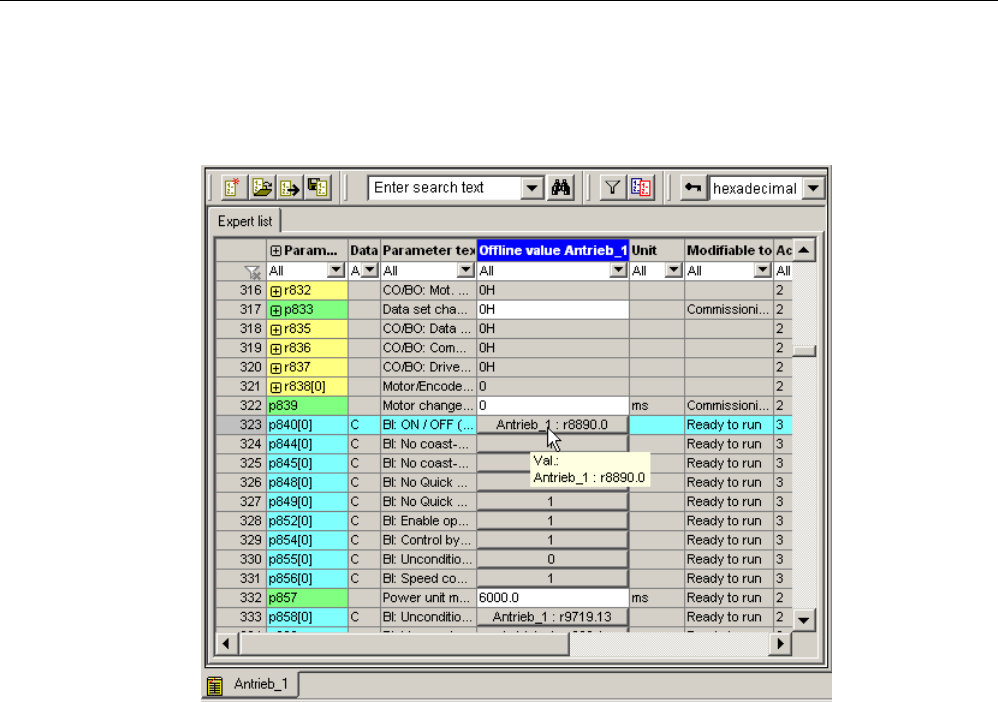Select the p839 parameter cell
Viewport: 998px width, 702px height.
tap(307, 405)
